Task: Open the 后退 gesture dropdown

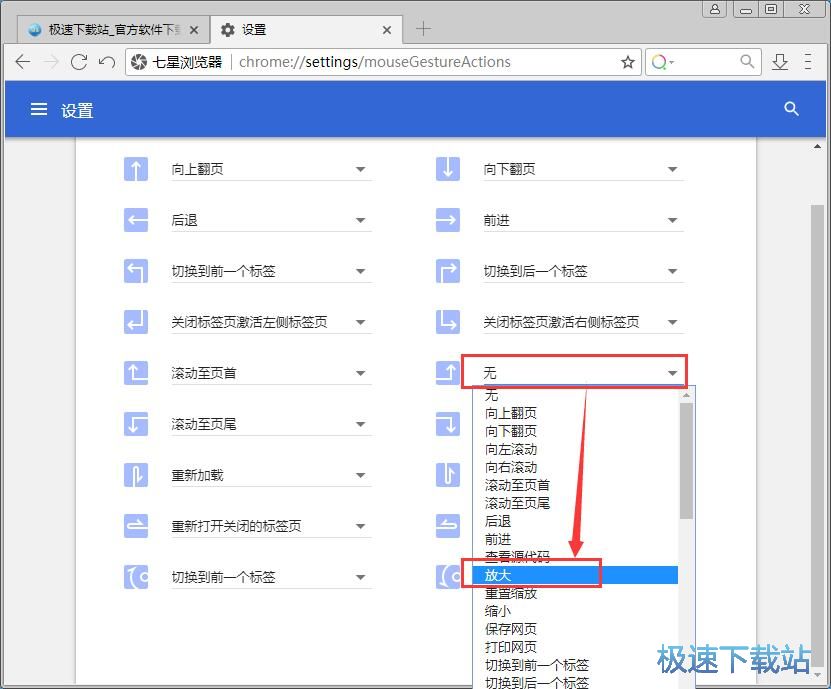Action: pos(271,220)
